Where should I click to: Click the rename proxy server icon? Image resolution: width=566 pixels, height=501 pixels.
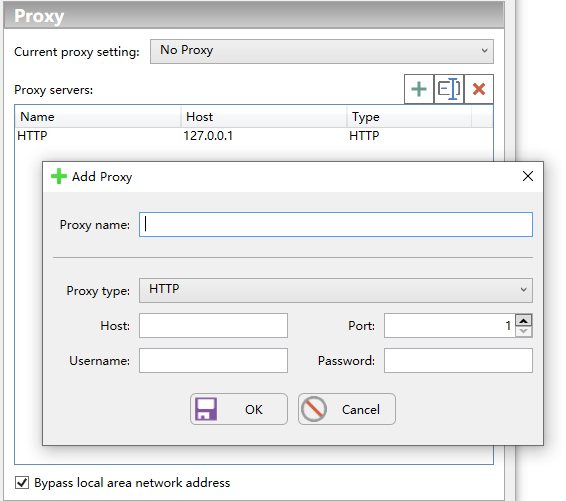(449, 89)
